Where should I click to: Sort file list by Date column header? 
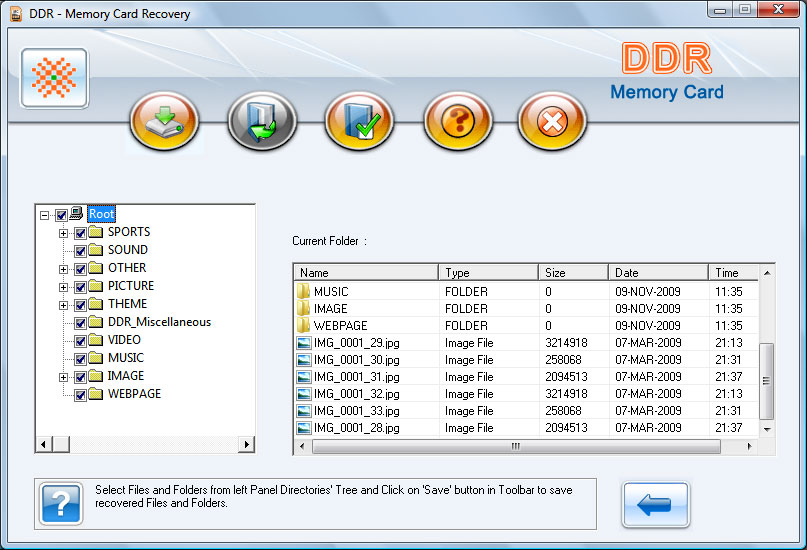click(658, 272)
